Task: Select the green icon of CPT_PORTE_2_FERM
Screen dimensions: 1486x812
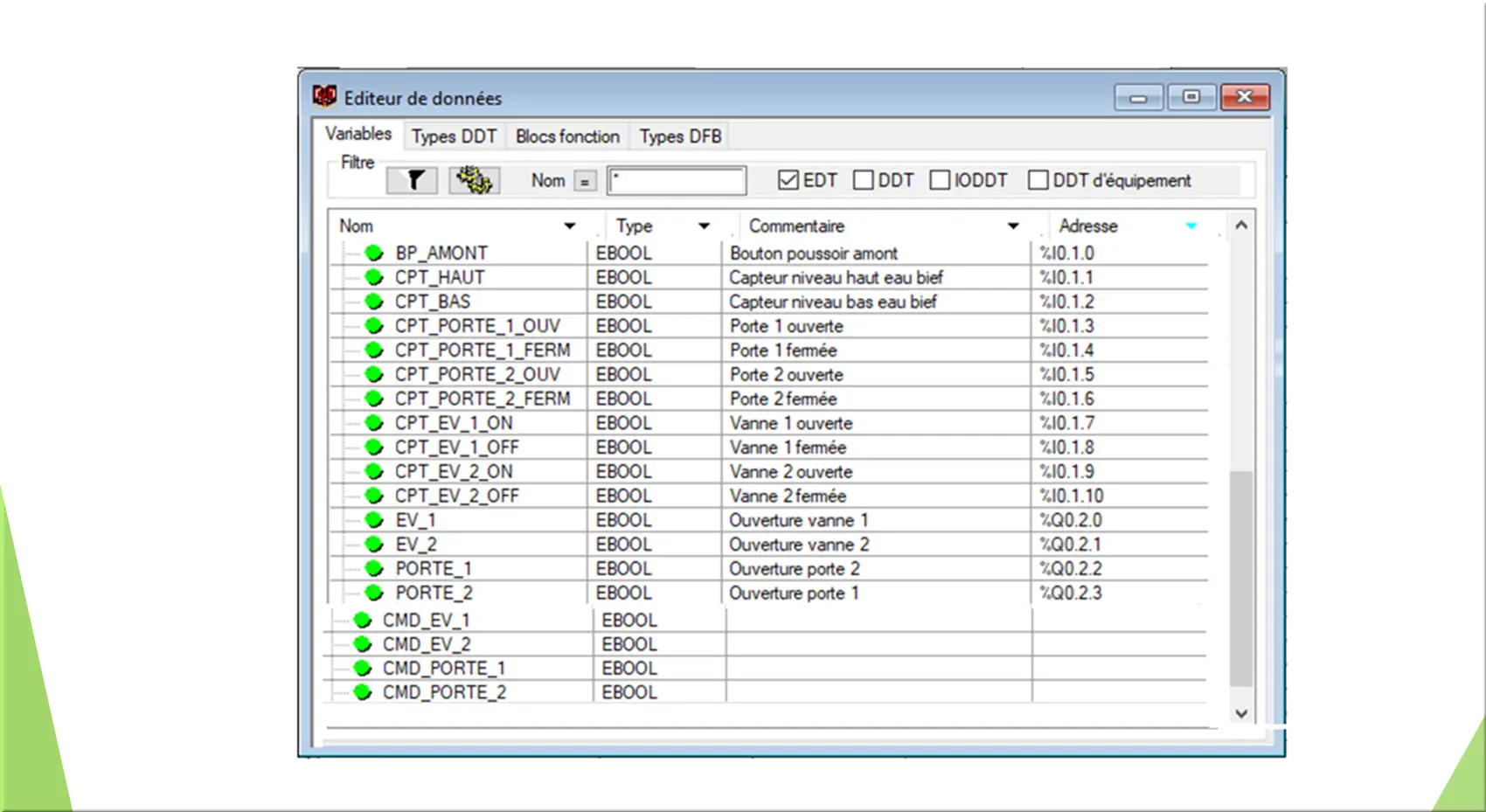Action: 374,399
